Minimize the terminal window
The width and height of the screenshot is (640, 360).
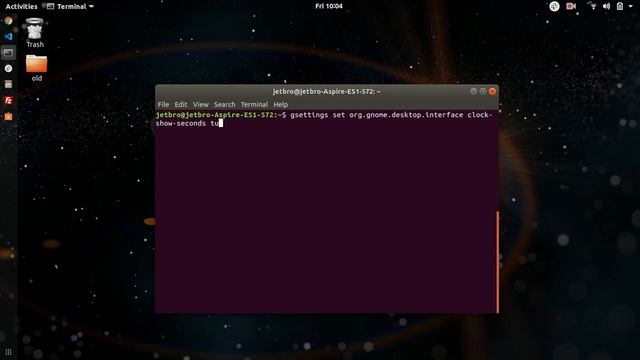click(473, 91)
